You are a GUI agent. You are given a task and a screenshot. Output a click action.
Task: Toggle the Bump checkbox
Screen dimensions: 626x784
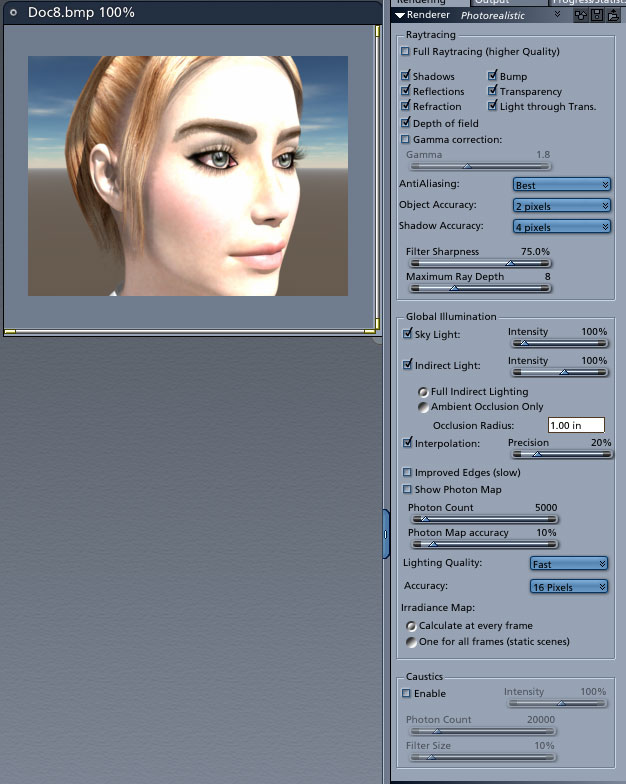click(492, 76)
